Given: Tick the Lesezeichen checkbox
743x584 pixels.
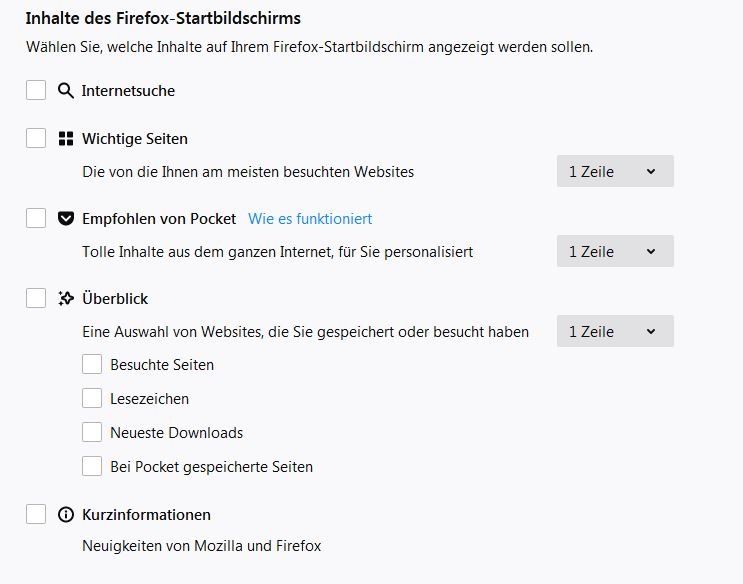Looking at the screenshot, I should (x=92, y=399).
